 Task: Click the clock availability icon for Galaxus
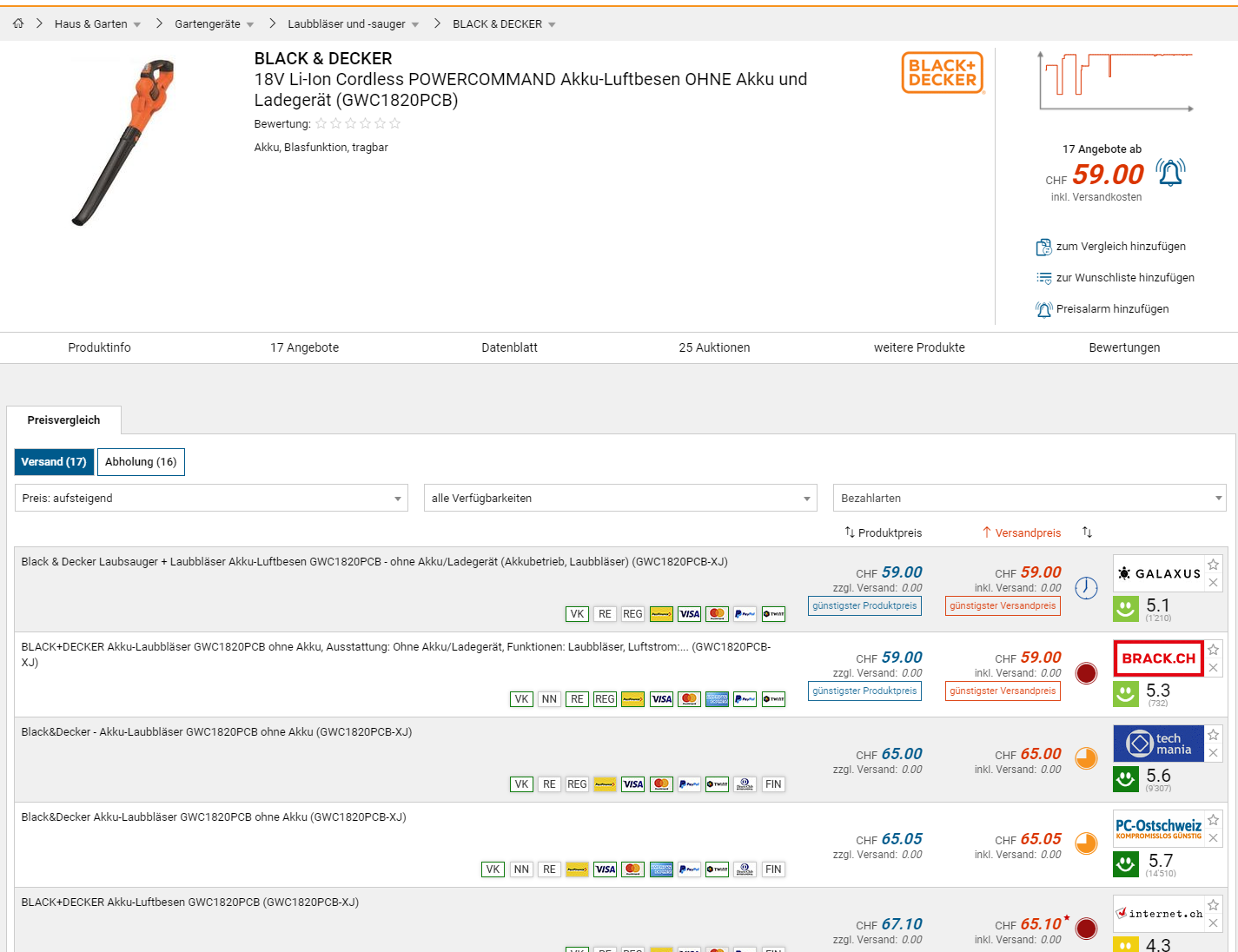tap(1086, 588)
